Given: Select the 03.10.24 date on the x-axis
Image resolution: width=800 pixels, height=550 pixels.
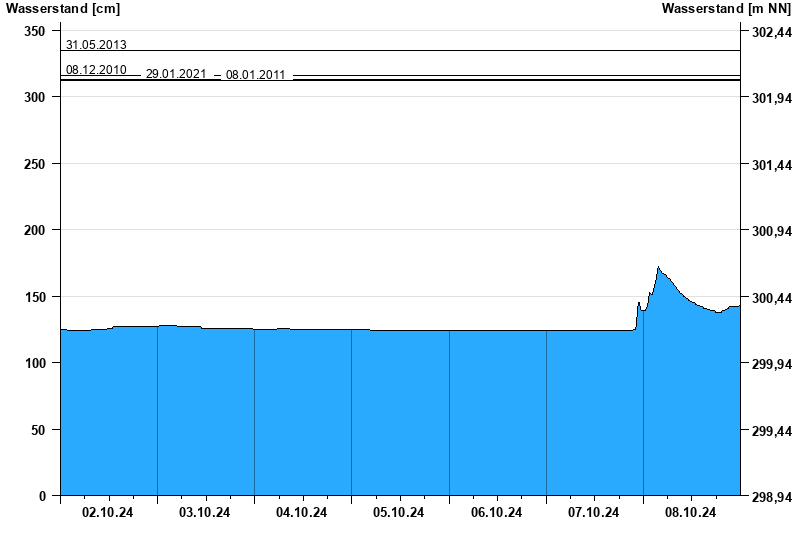Looking at the screenshot, I should [205, 512].
